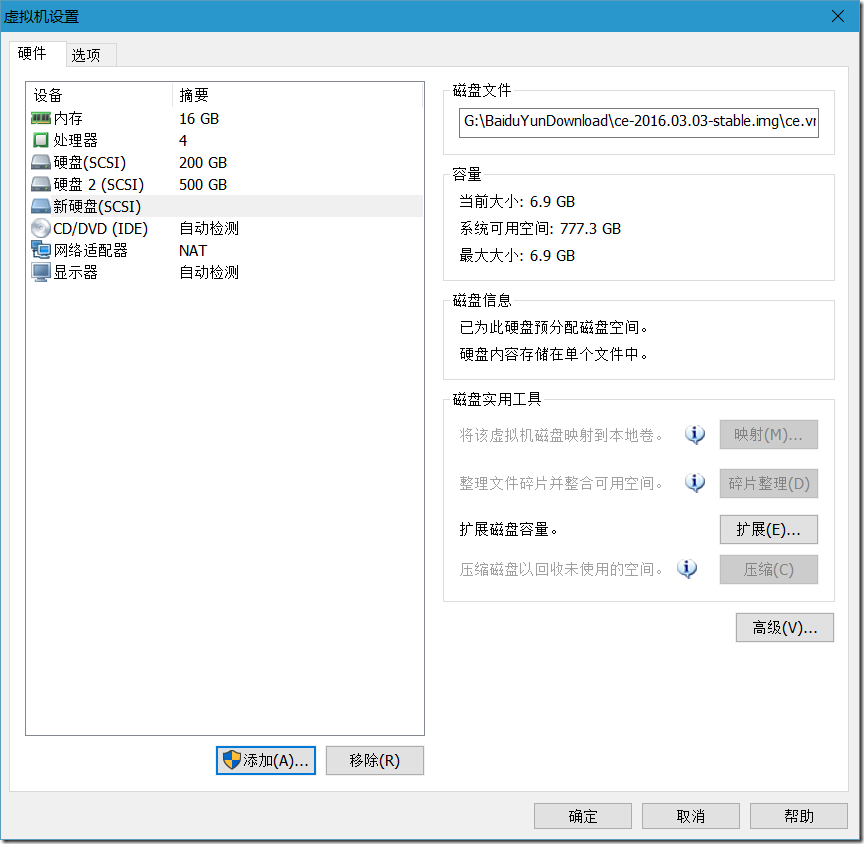Click the 新硬盘(SCSI) drive icon

click(x=41, y=206)
